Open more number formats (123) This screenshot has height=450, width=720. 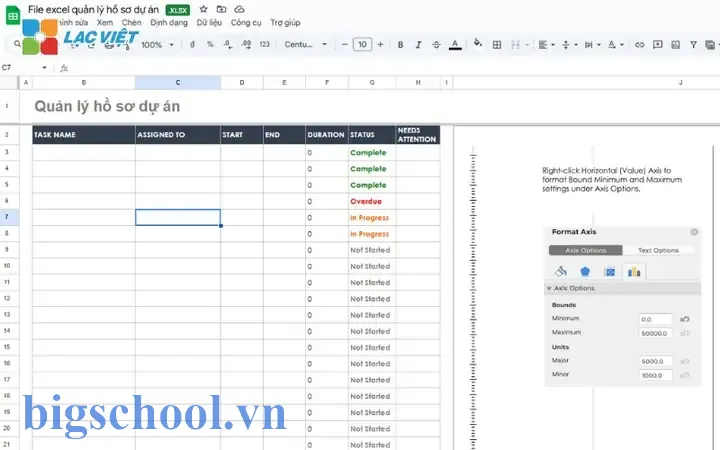click(264, 45)
